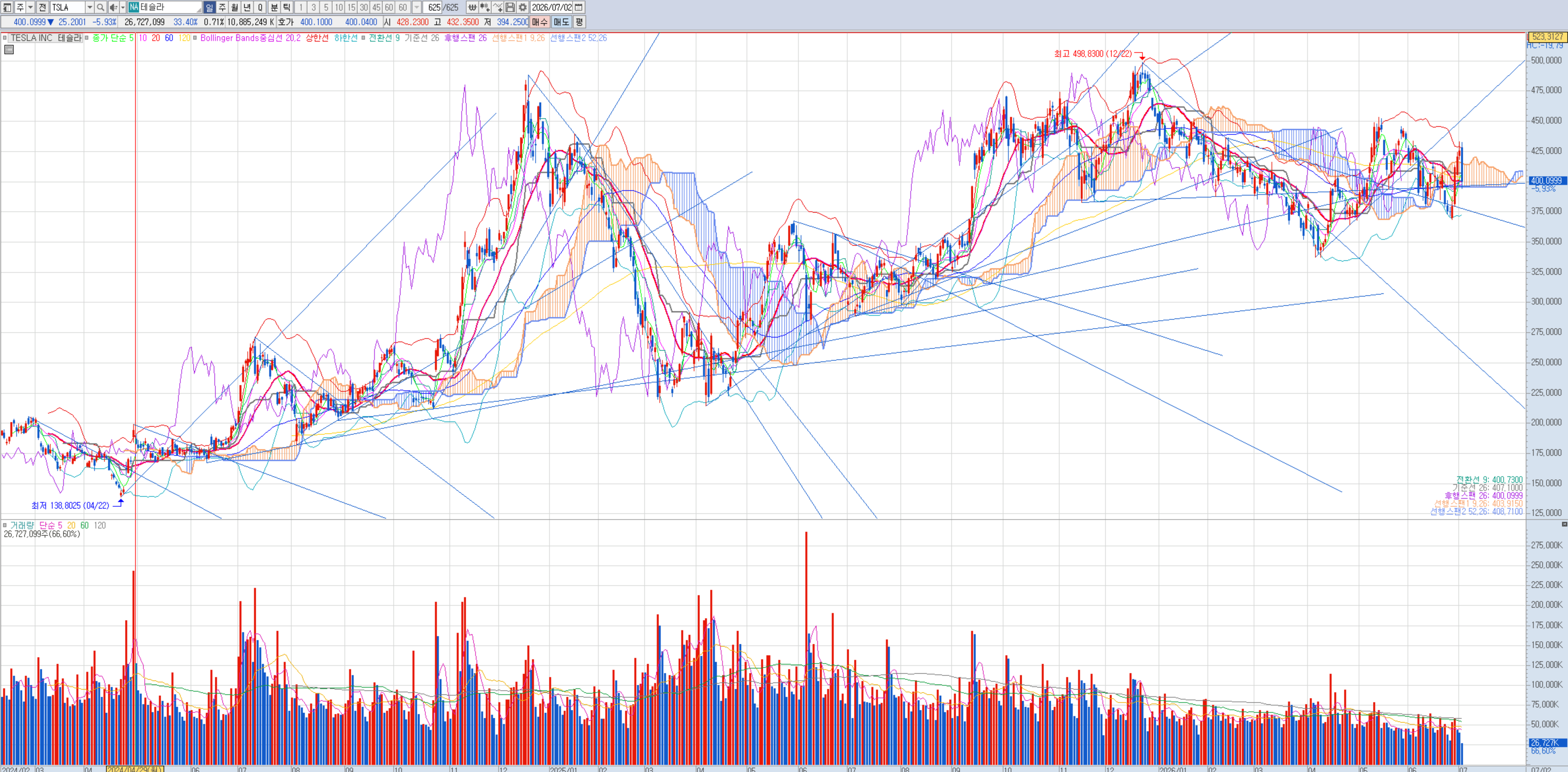Switch to tick 틱 chart
Screen dimensions: 1568x772
(287, 7)
